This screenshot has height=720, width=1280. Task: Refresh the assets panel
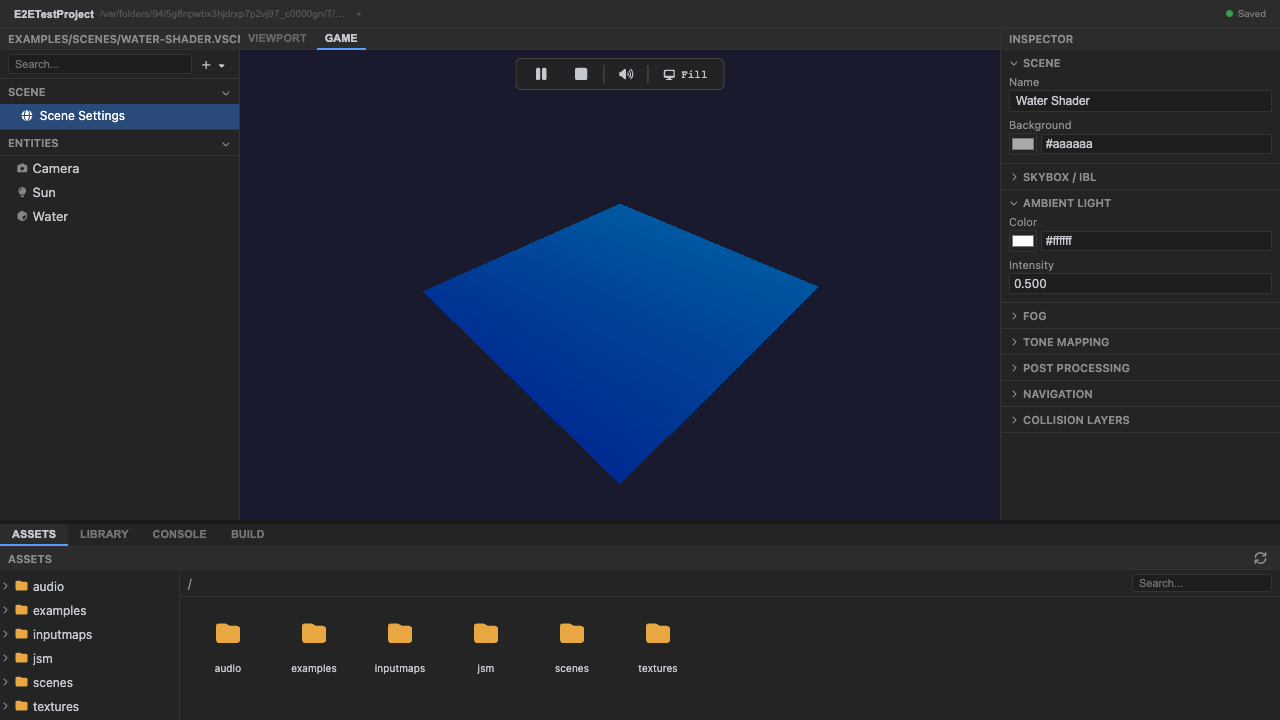pyautogui.click(x=1260, y=558)
